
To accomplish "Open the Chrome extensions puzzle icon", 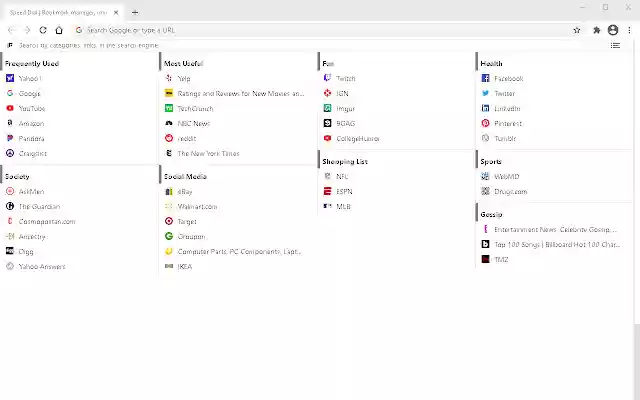I will tap(595, 30).
